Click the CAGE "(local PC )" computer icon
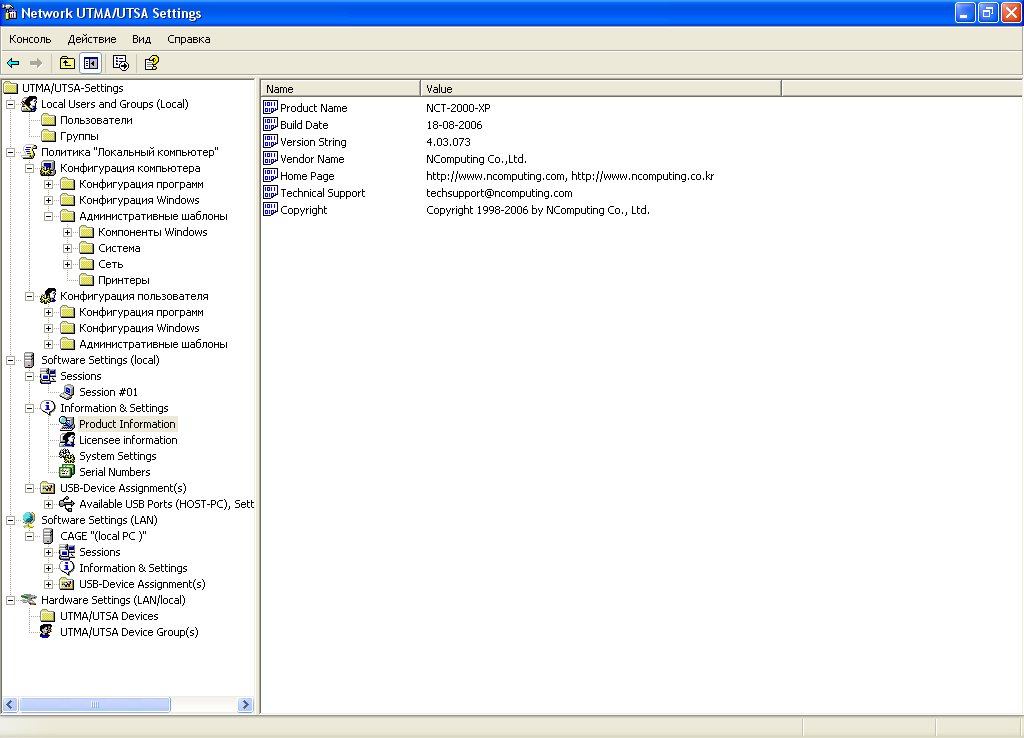1024x738 pixels. (x=48, y=536)
